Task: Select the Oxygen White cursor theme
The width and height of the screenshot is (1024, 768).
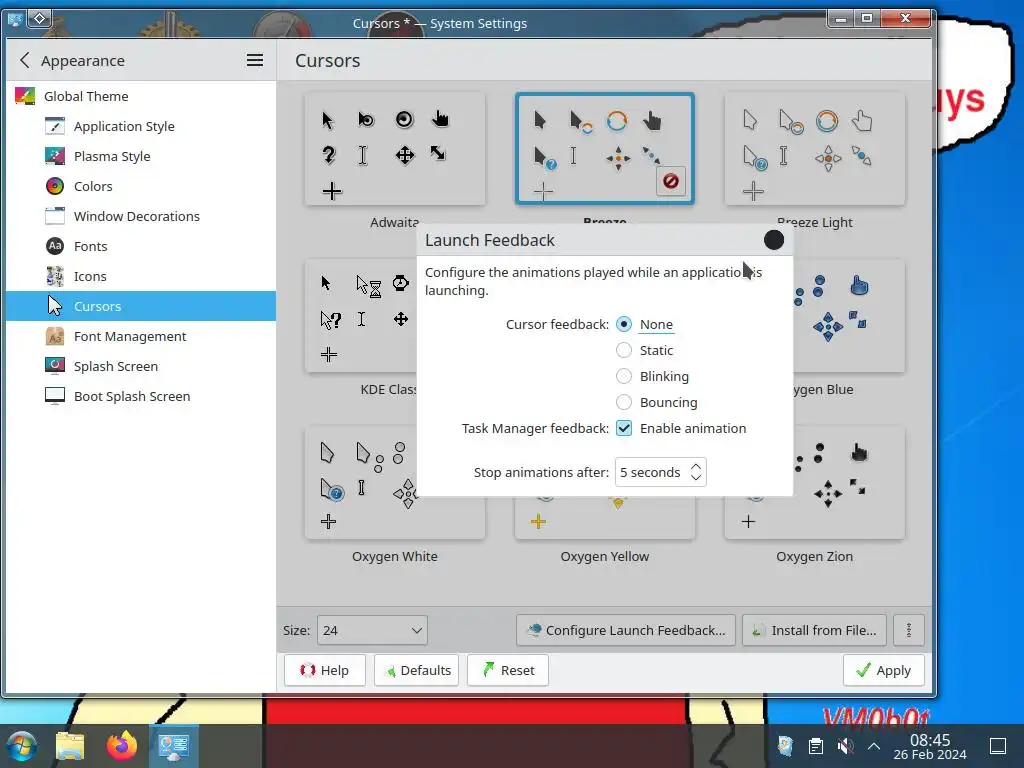Action: [x=394, y=483]
